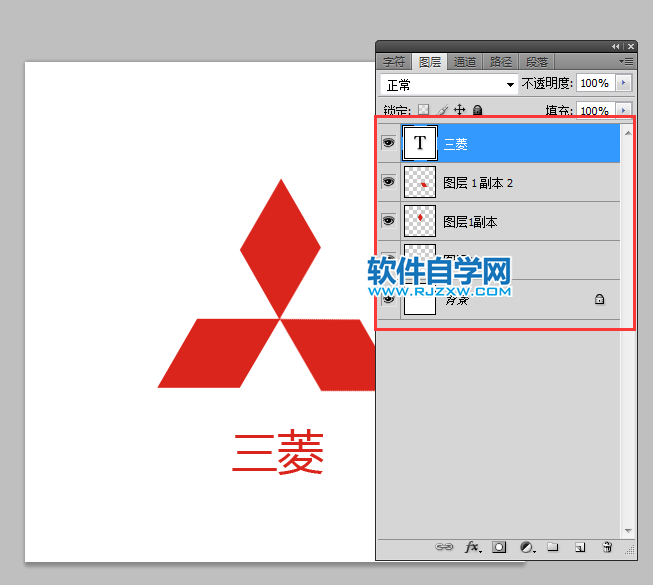Click the layers list scroll down arrow

click(x=628, y=531)
